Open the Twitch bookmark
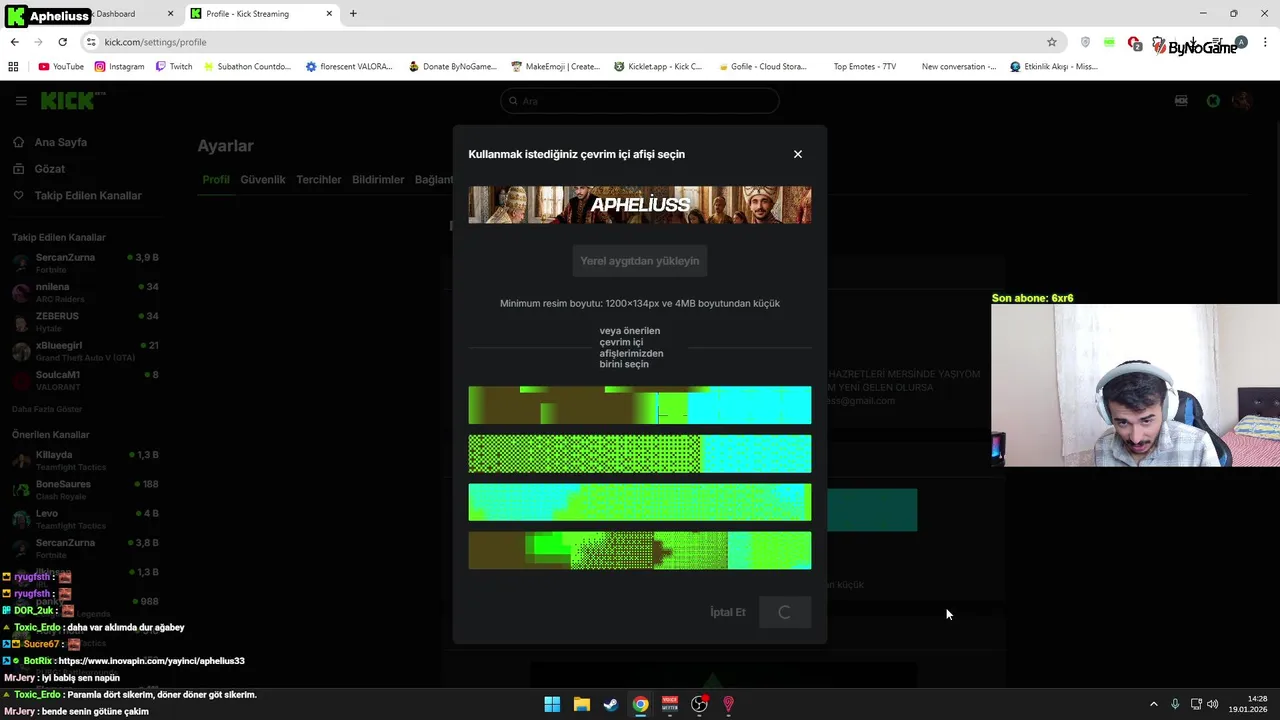 [174, 67]
